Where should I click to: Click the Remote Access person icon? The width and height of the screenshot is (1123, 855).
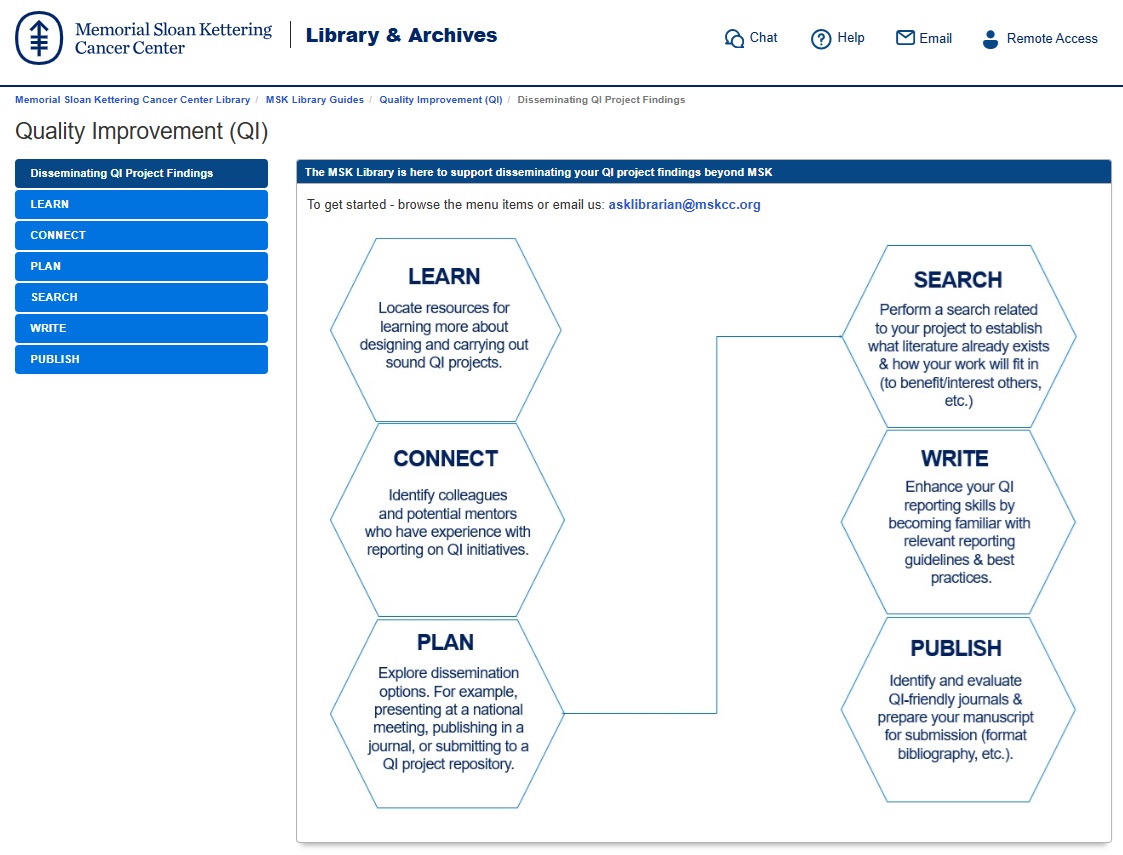(x=990, y=39)
